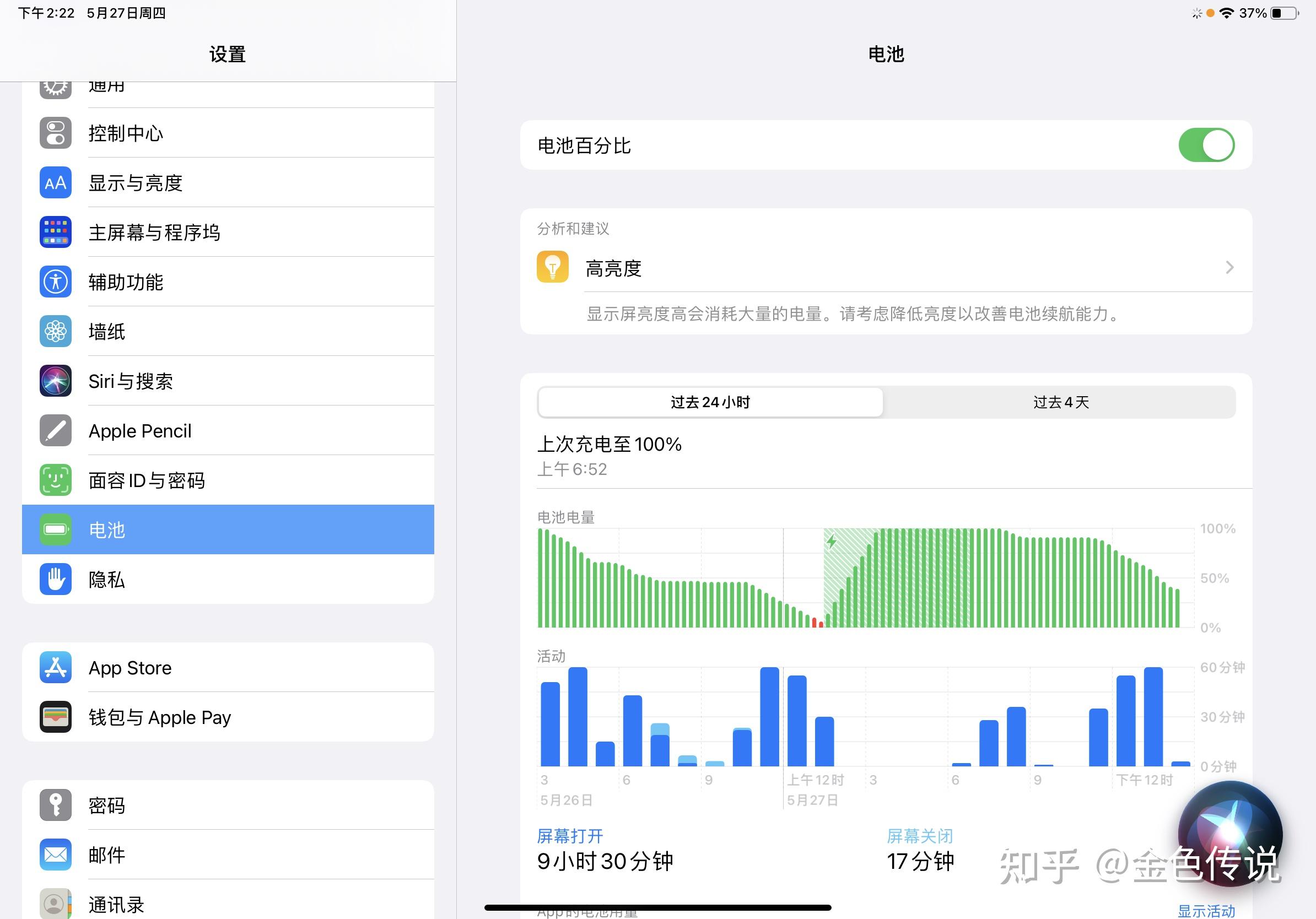Image resolution: width=1316 pixels, height=919 pixels.
Task: Tap the 17分钟 screen-off value
Action: [x=920, y=861]
